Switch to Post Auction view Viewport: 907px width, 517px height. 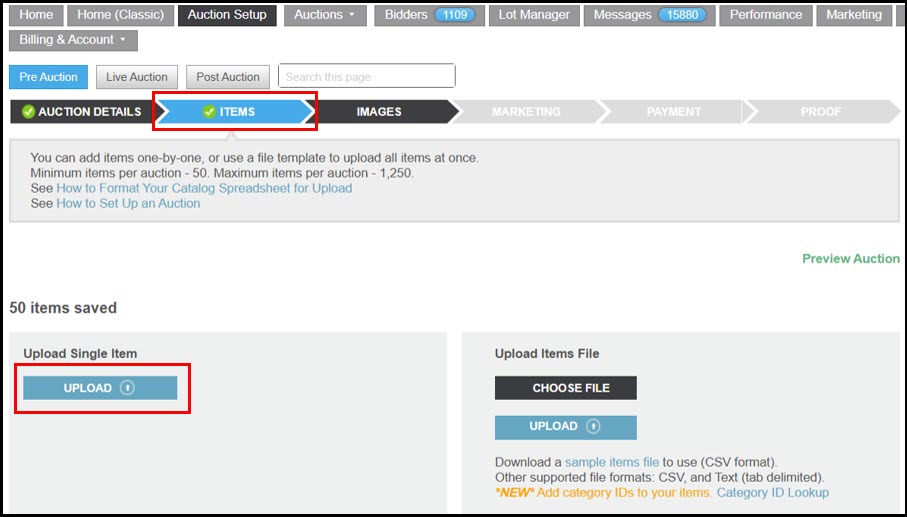227,77
